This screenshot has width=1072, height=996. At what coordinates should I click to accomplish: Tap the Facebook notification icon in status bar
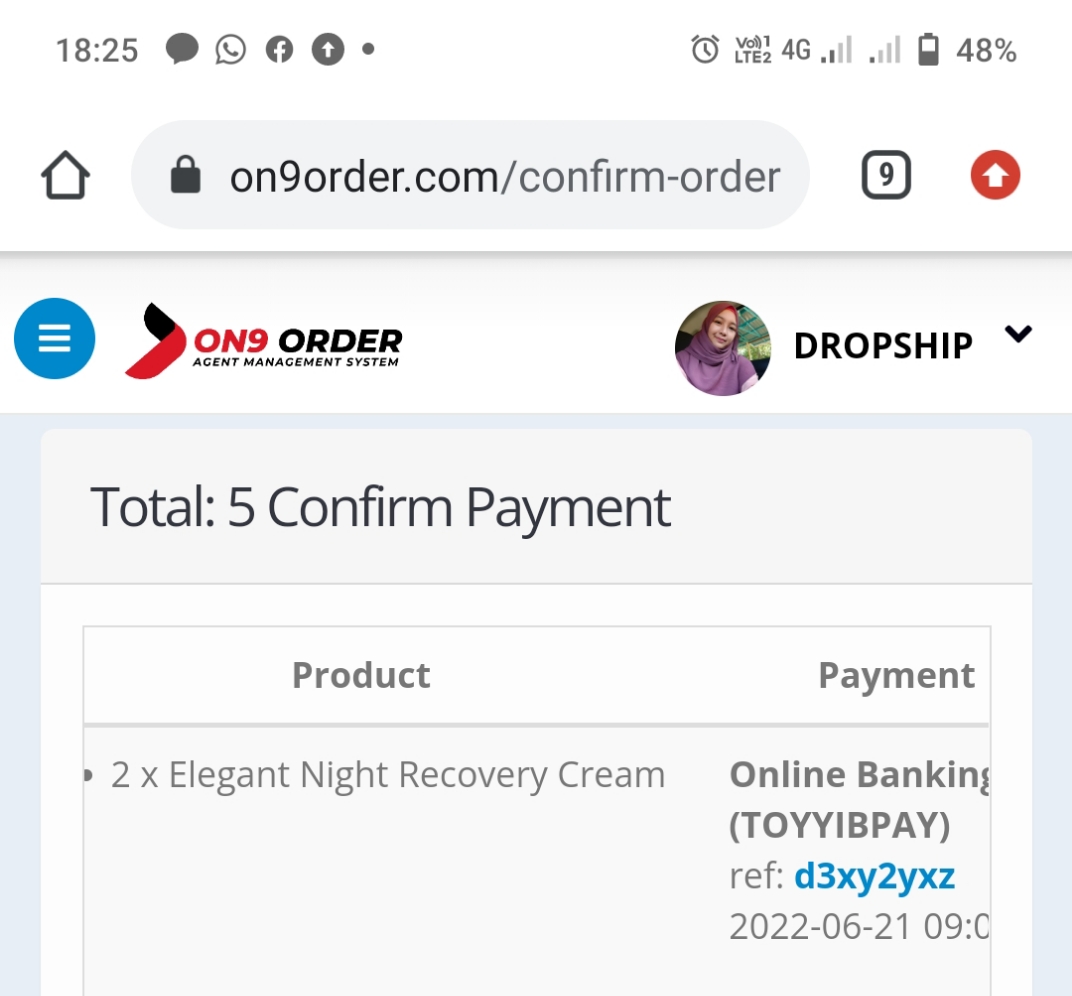279,50
